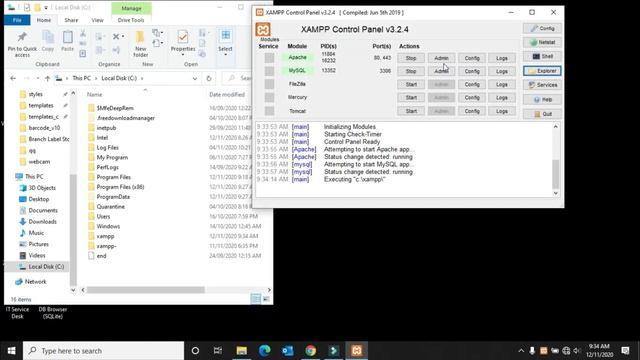Stop the MySQL module

coord(411,71)
